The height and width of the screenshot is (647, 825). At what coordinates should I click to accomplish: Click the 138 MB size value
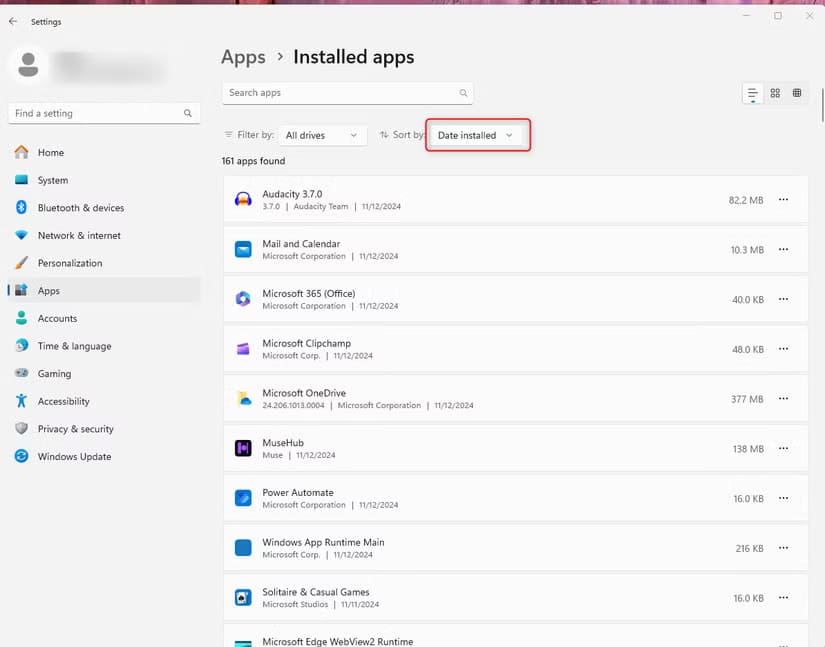pos(748,449)
